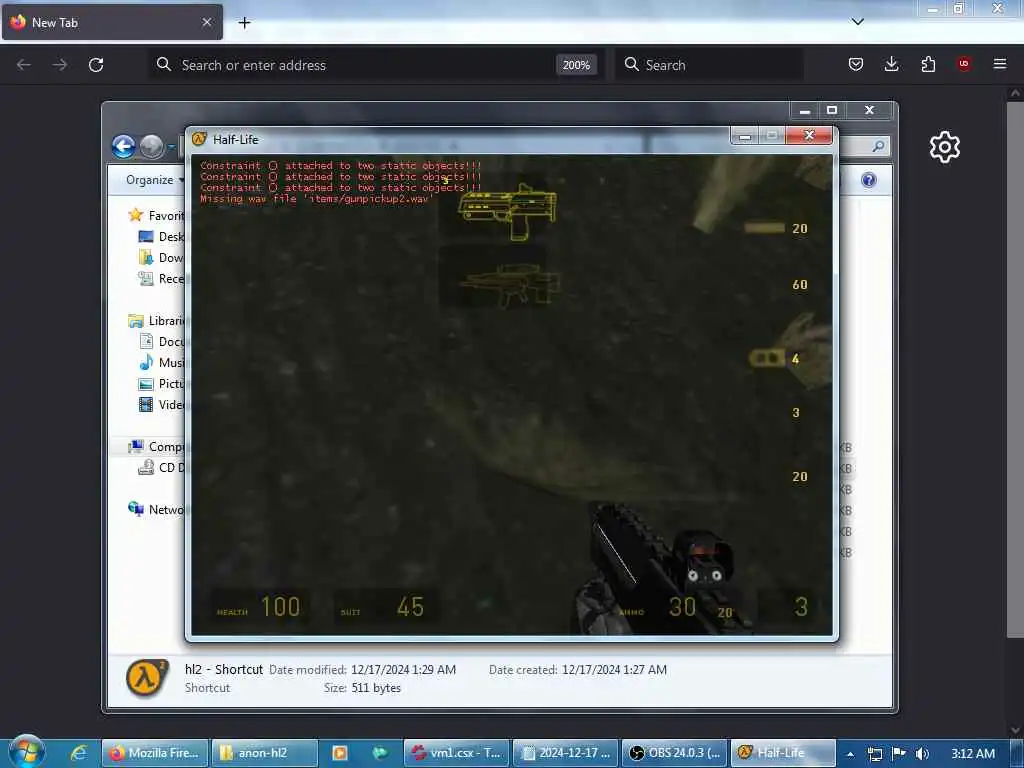Click the 200% zoom level badge

(x=576, y=65)
